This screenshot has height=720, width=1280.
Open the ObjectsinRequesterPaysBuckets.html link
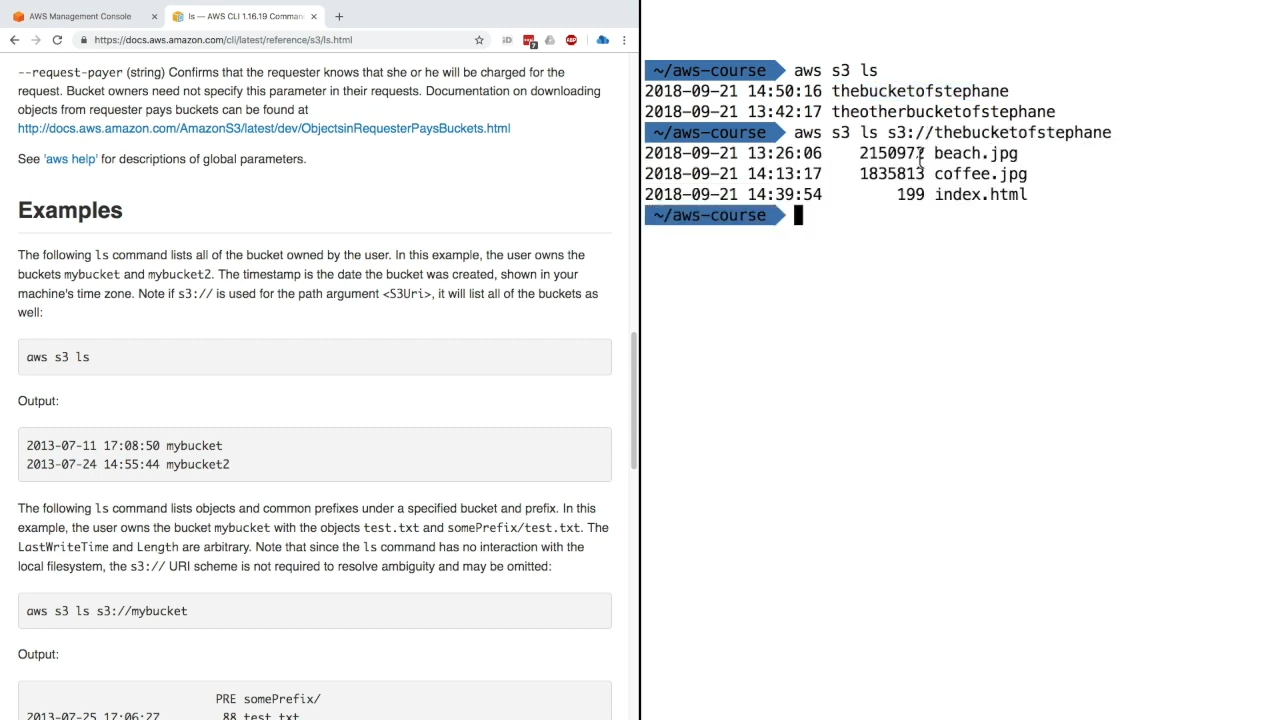[x=264, y=128]
